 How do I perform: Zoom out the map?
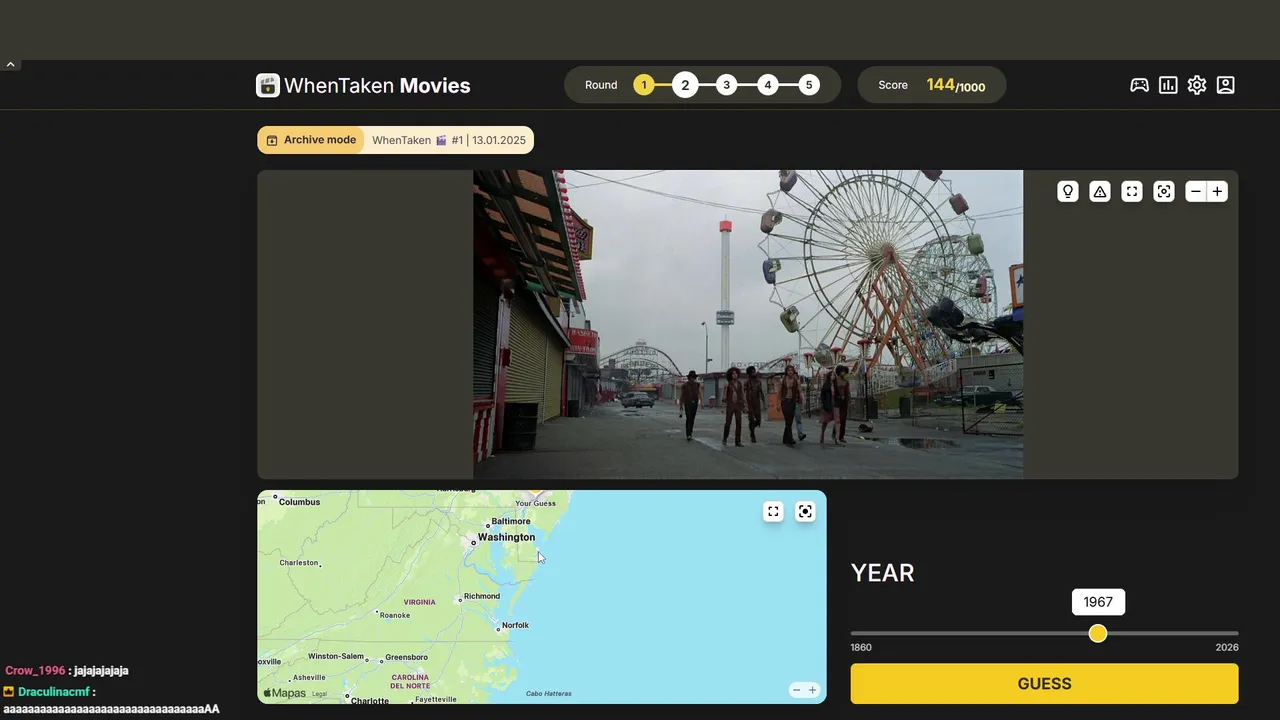[x=796, y=690]
